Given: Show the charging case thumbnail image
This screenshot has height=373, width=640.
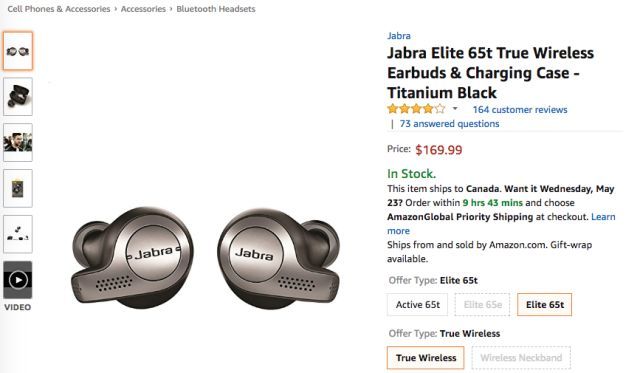Looking at the screenshot, I should tap(18, 97).
